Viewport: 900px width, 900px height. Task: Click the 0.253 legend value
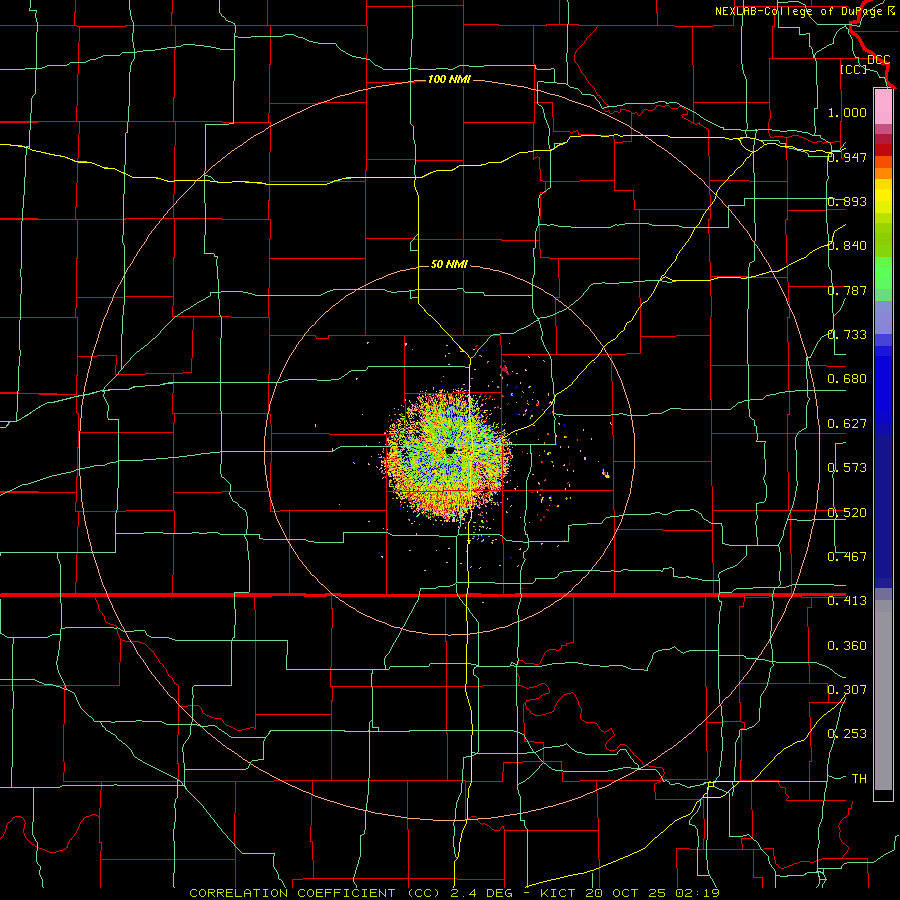(x=847, y=734)
